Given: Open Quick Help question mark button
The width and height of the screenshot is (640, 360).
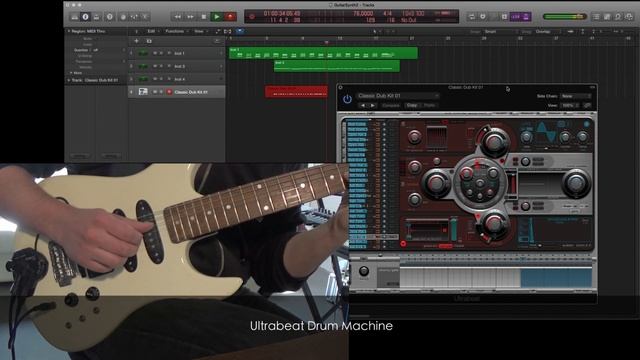Looking at the screenshot, I should pos(109,17).
